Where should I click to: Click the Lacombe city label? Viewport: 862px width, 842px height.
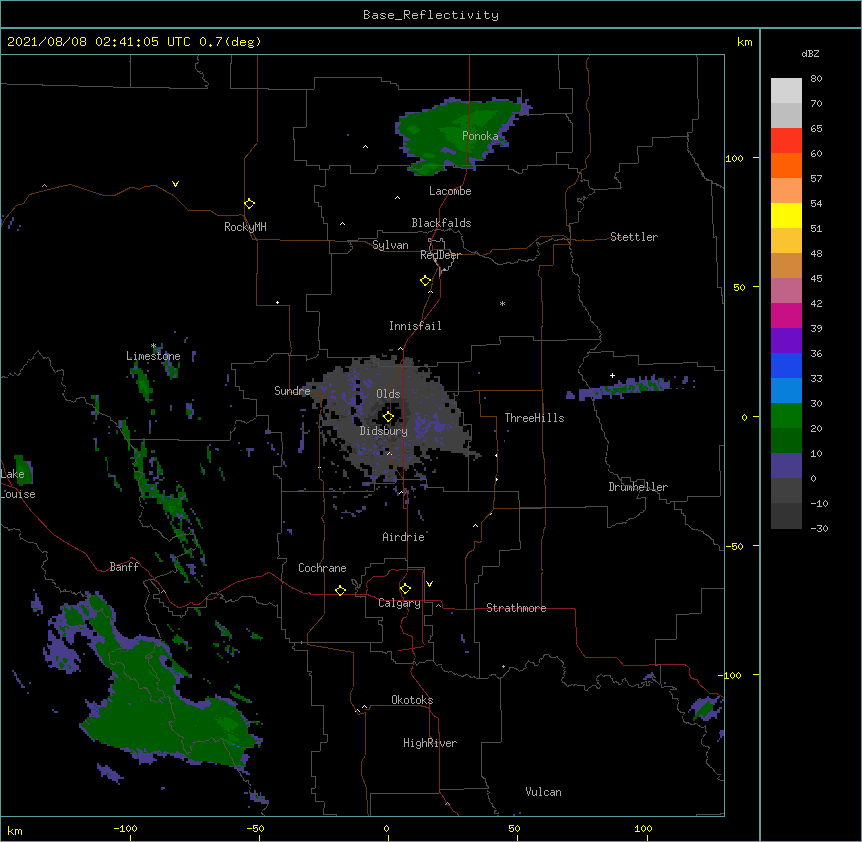point(450,191)
